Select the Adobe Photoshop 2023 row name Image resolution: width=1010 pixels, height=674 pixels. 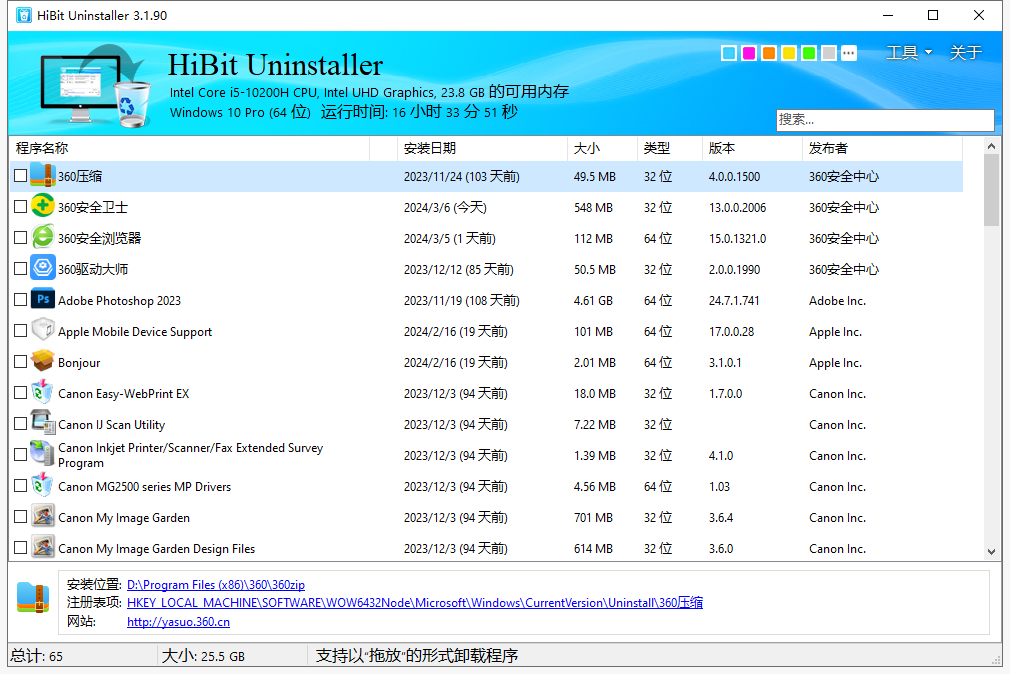click(x=119, y=300)
